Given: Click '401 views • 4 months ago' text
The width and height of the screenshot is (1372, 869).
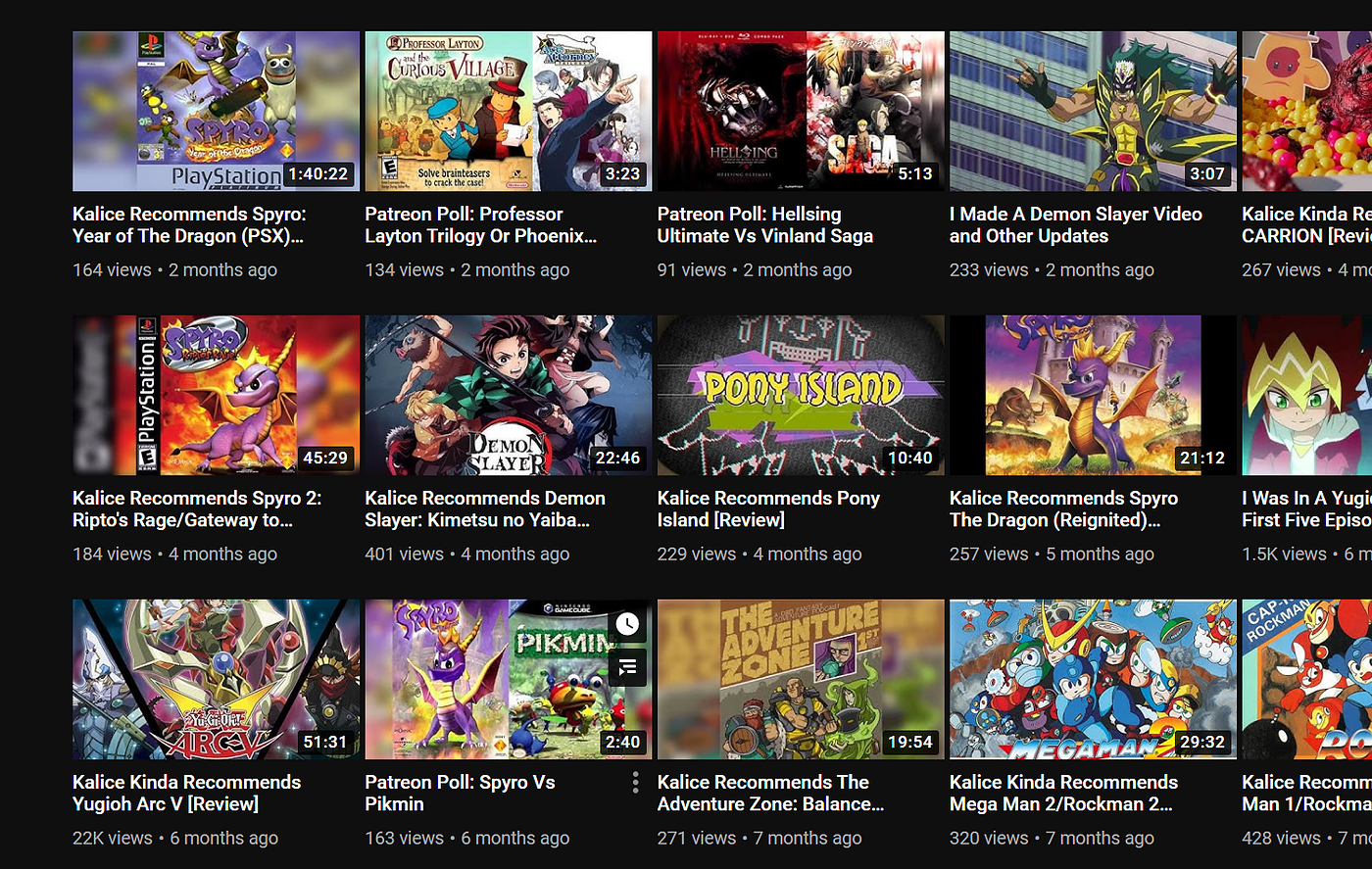Looking at the screenshot, I should click(467, 554).
